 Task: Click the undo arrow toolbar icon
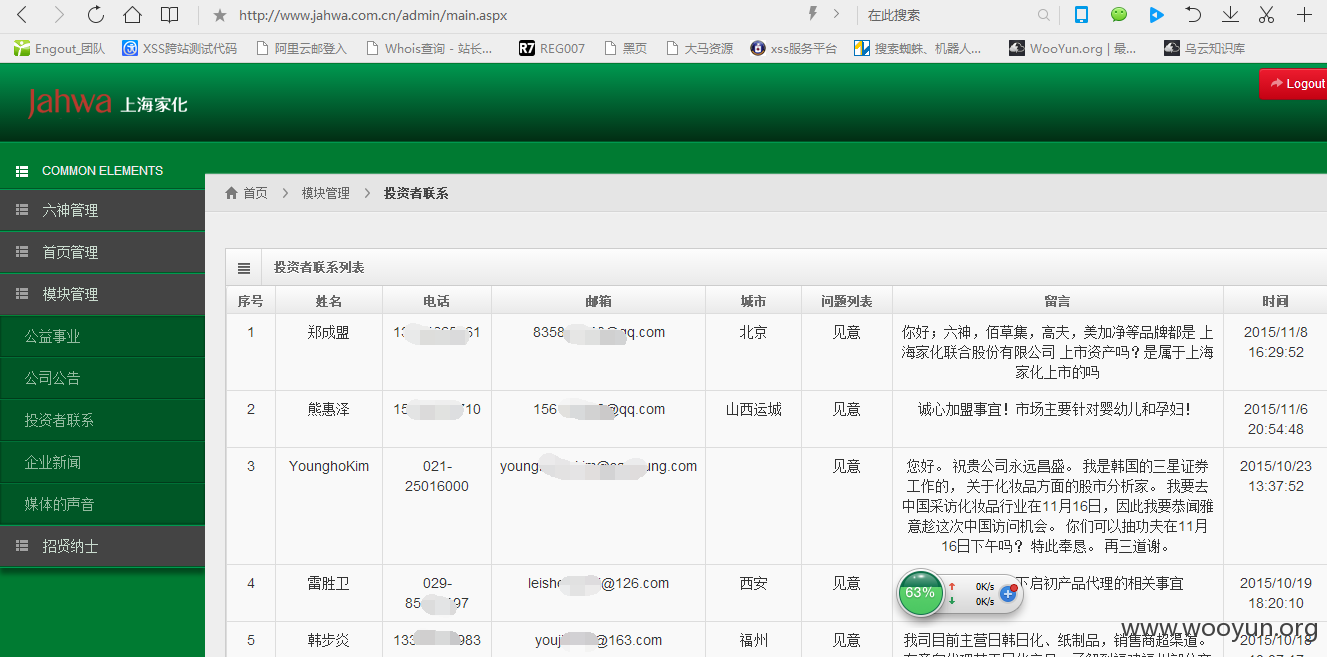tap(1193, 15)
